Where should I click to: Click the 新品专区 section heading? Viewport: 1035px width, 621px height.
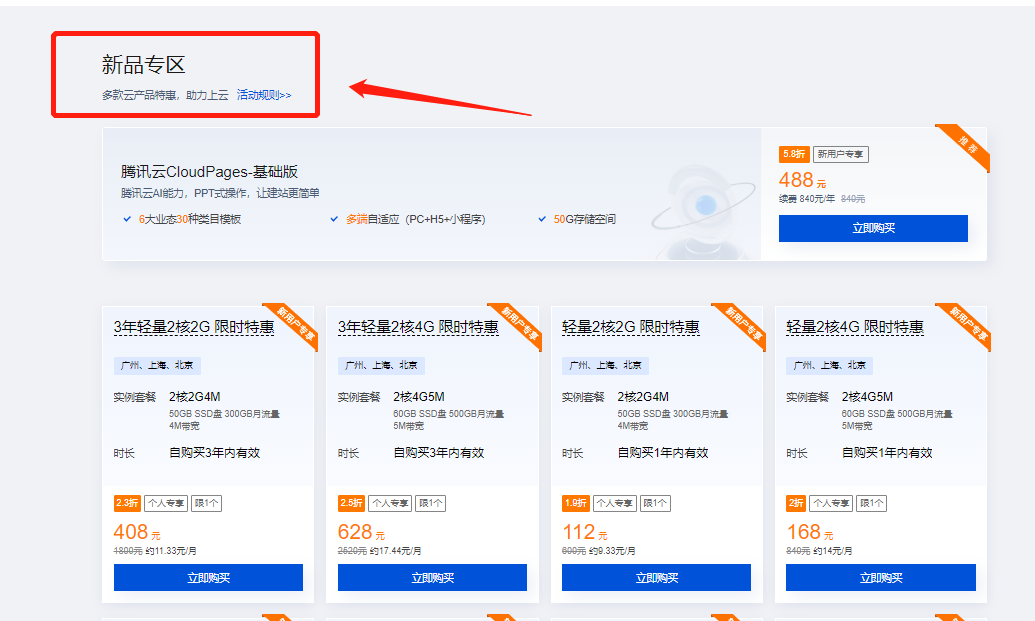tap(143, 65)
